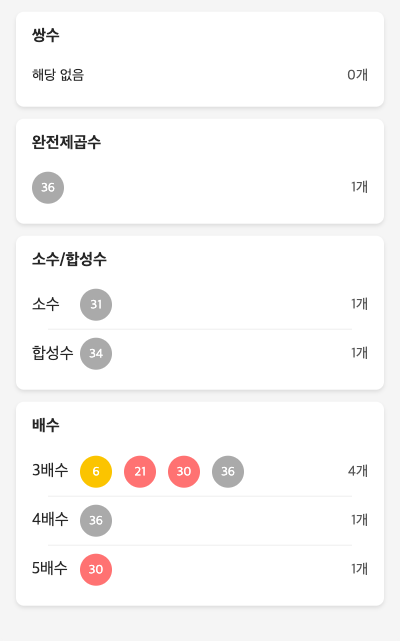Tap the yellow 6 ball in 3배수 row
Image resolution: width=400 pixels, height=641 pixels.
pos(96,472)
